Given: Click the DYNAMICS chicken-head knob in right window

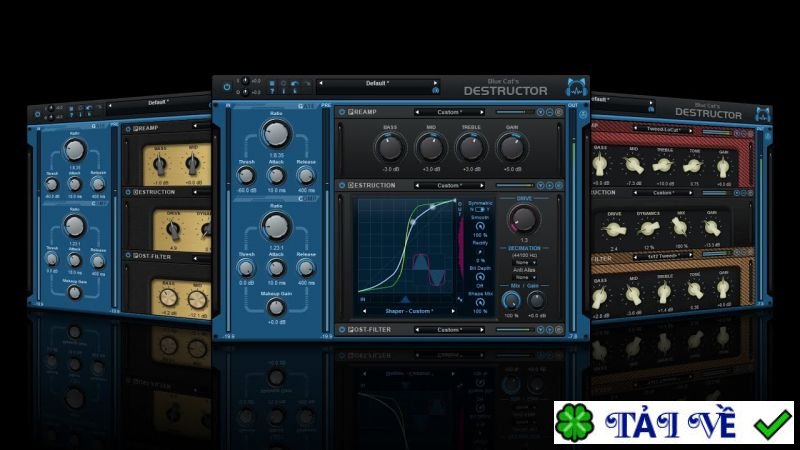Looking at the screenshot, I should pyautogui.click(x=648, y=229).
